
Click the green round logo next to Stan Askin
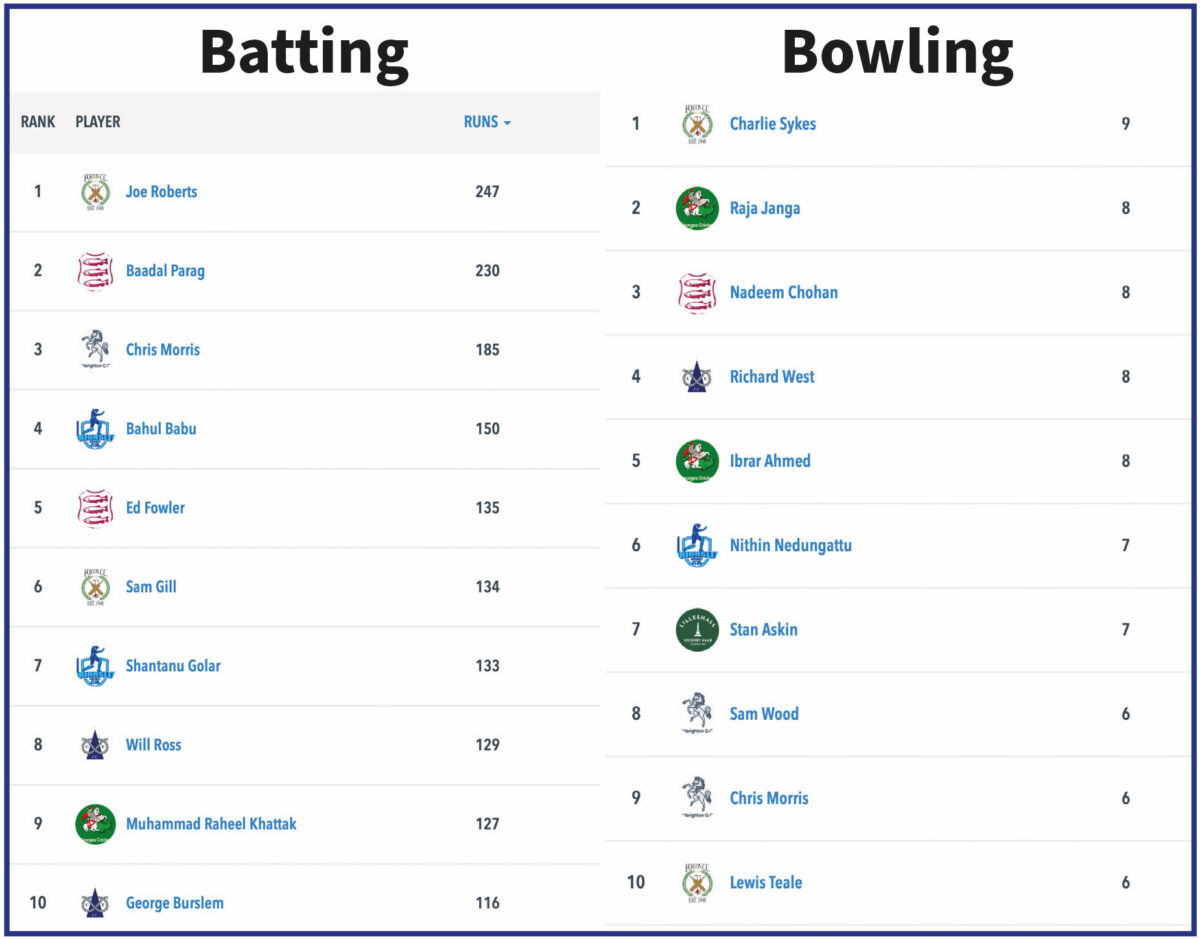pos(697,630)
